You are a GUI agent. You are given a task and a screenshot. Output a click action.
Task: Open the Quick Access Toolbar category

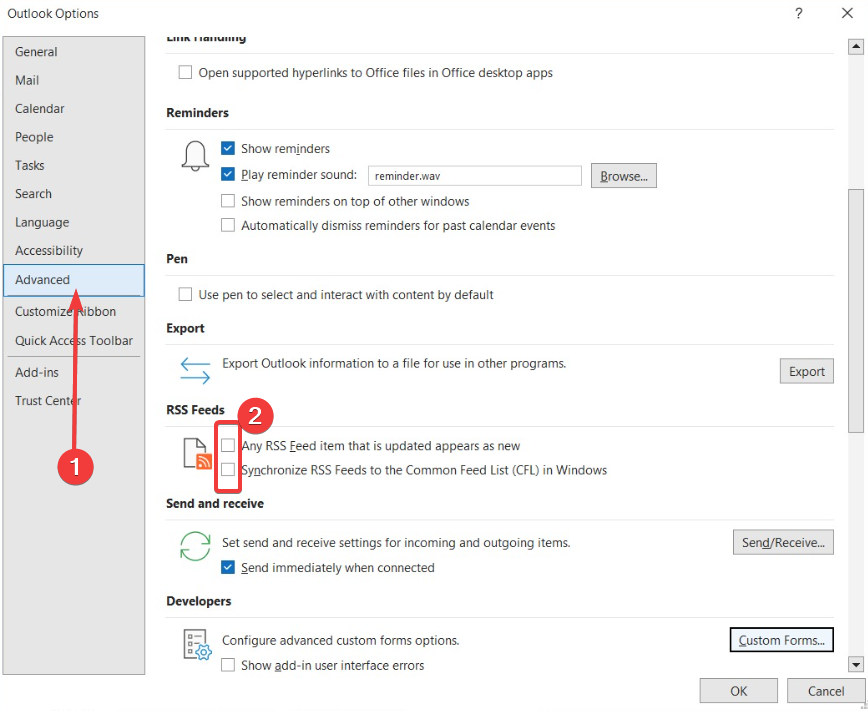[x=74, y=340]
